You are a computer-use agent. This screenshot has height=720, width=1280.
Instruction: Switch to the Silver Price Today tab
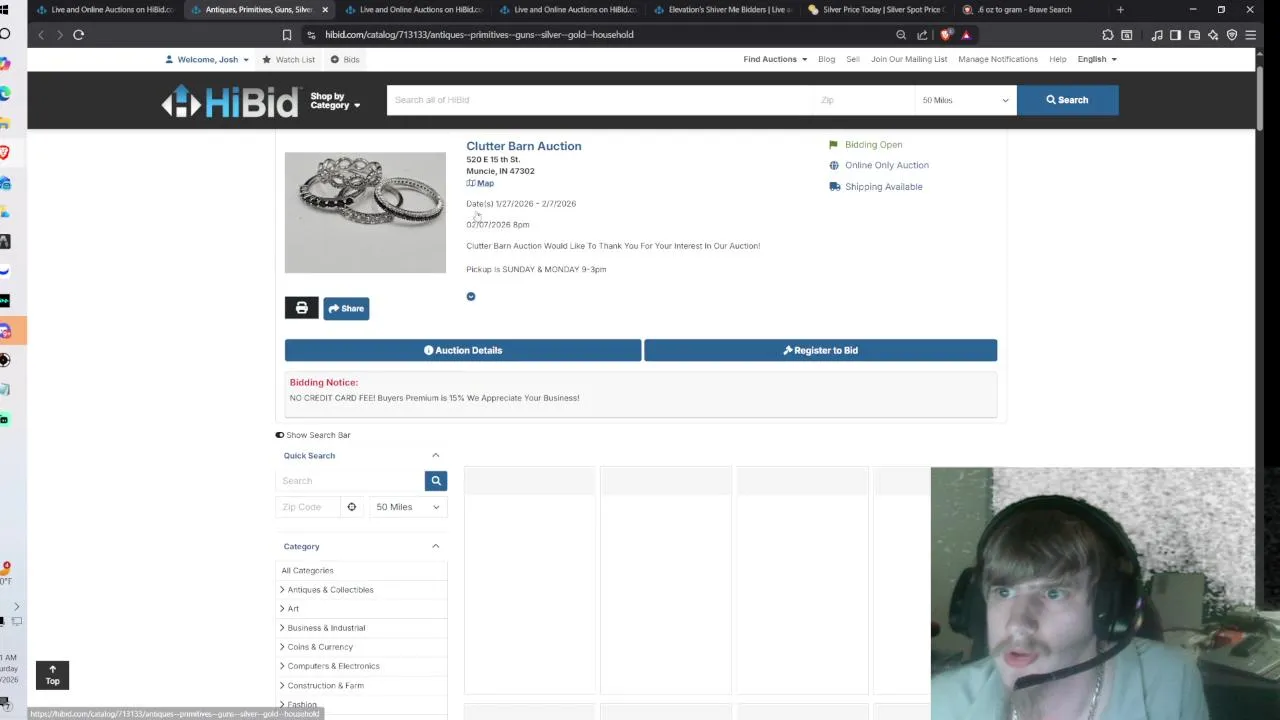click(x=875, y=10)
